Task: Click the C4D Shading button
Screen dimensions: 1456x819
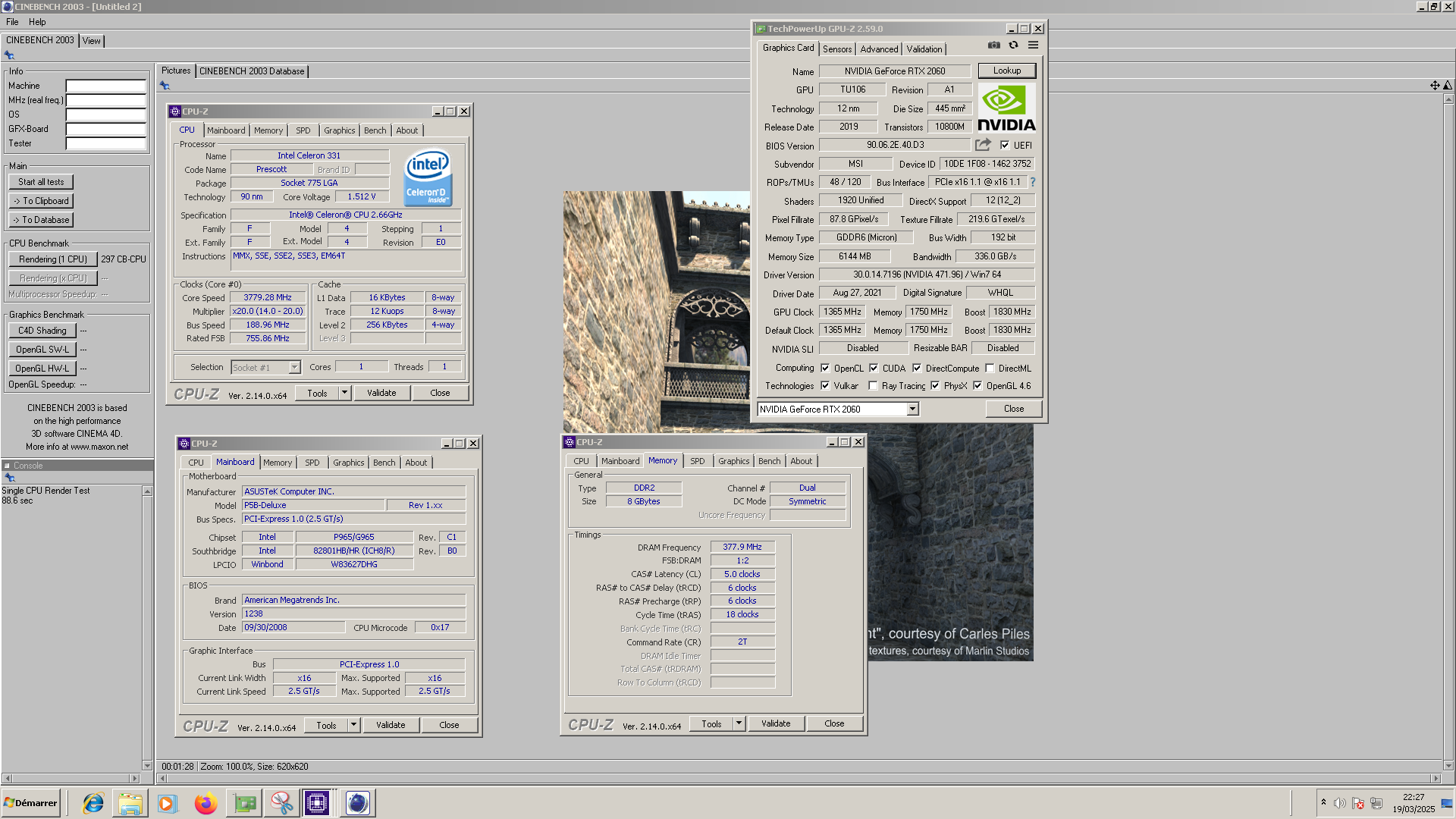Action: (42, 331)
